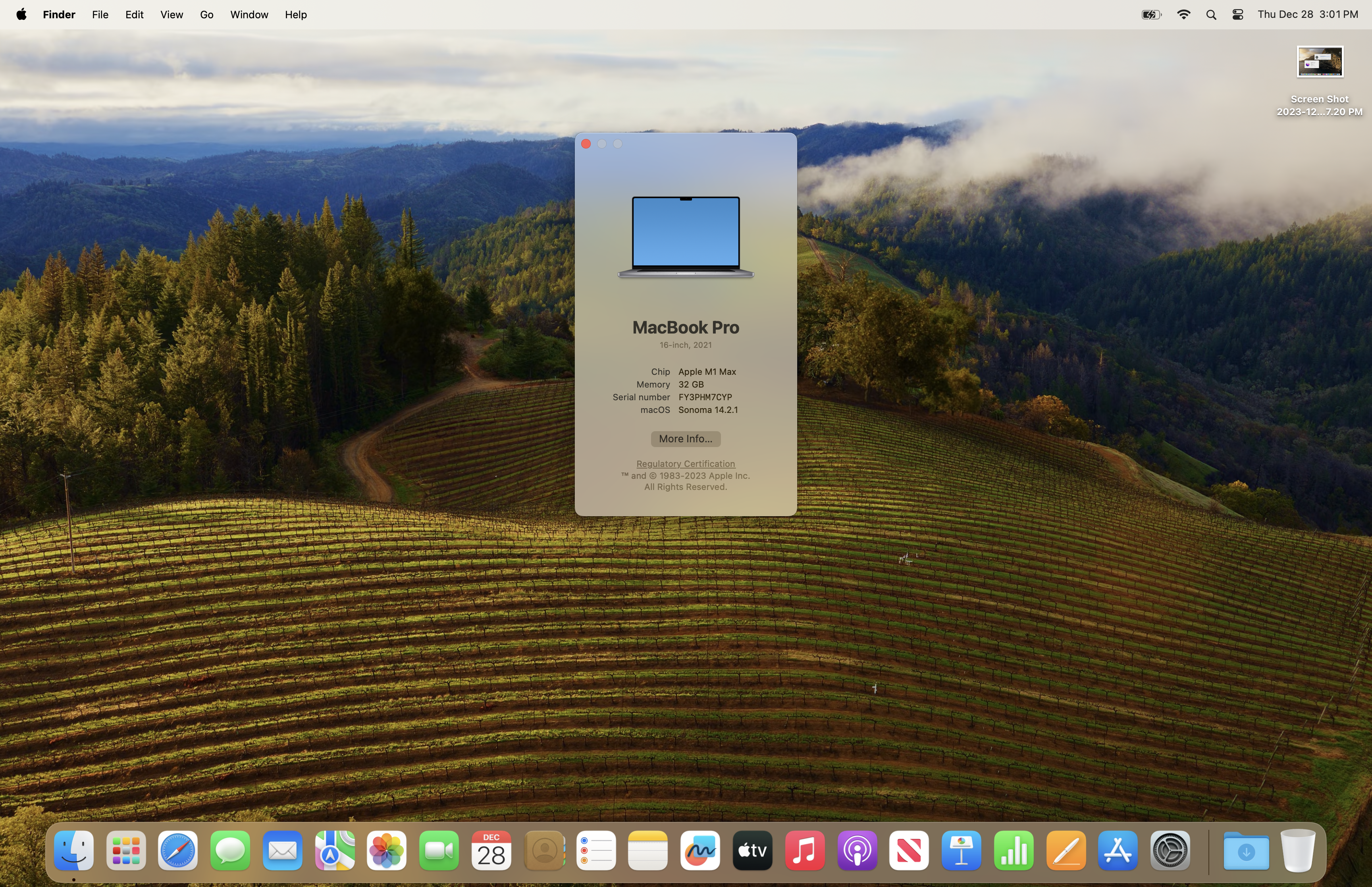Screen dimensions: 1372x887
Task: Click the Sonoma 14.2.1 version text
Action: (x=708, y=409)
